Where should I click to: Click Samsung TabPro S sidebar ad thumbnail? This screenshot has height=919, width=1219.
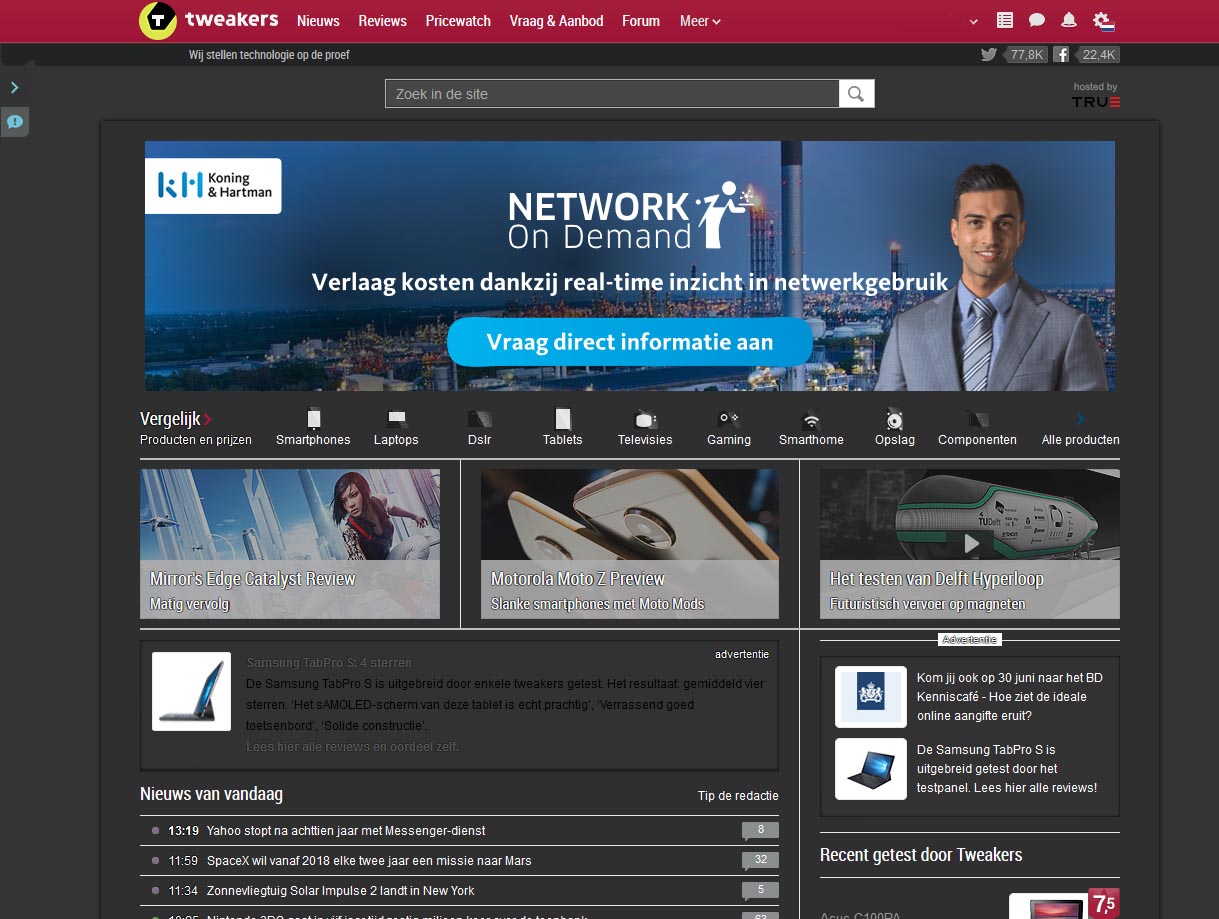871,769
